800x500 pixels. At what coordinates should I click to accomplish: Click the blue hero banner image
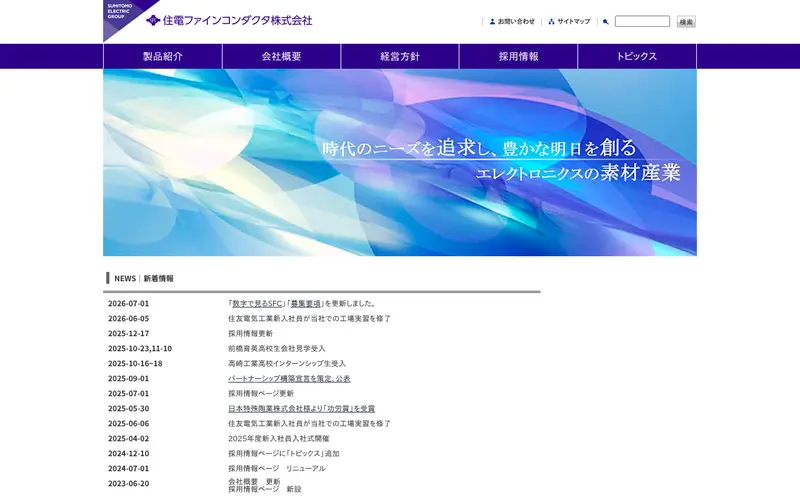click(x=400, y=162)
